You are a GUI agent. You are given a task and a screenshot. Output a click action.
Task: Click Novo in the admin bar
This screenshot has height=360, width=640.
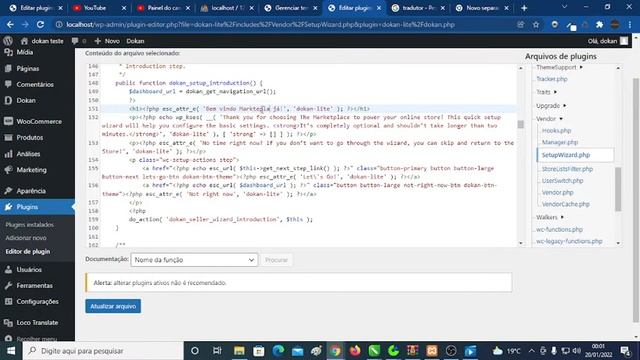point(107,41)
